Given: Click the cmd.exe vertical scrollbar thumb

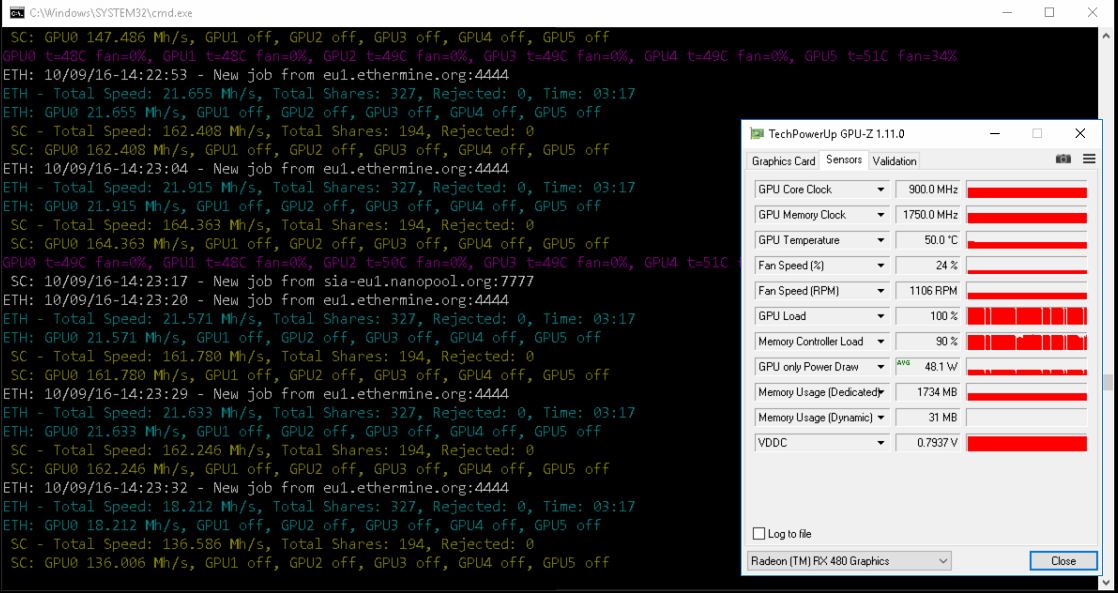Looking at the screenshot, I should click(x=1107, y=383).
